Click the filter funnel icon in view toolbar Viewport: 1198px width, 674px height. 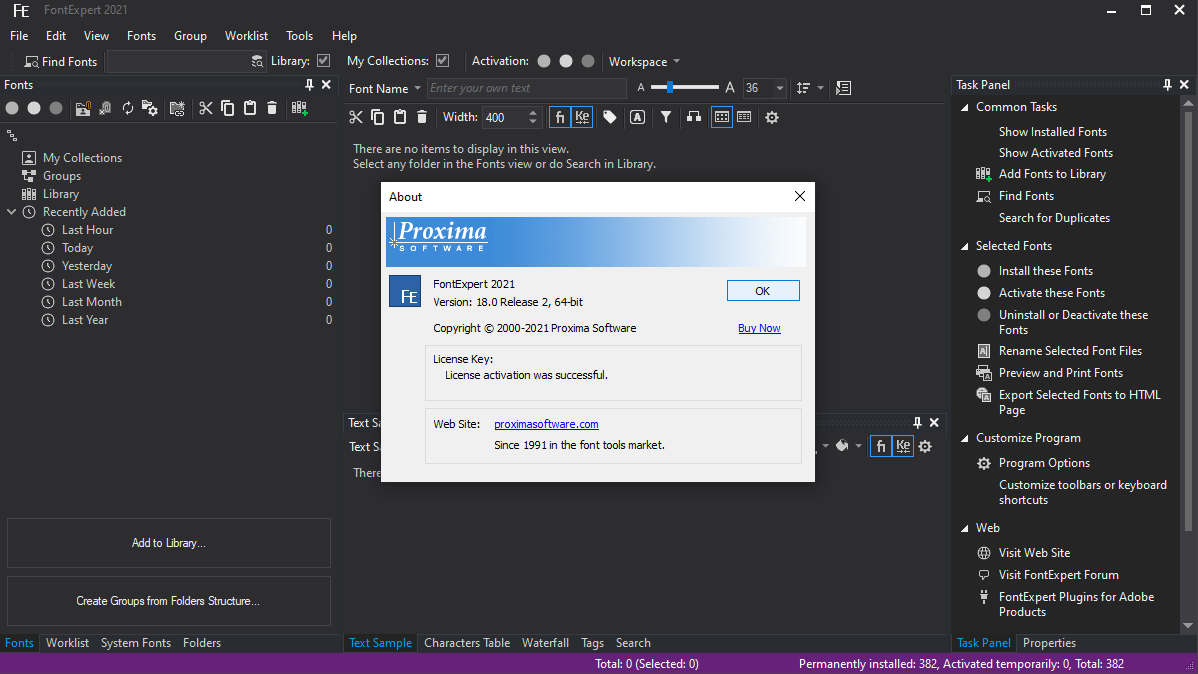pyautogui.click(x=666, y=117)
